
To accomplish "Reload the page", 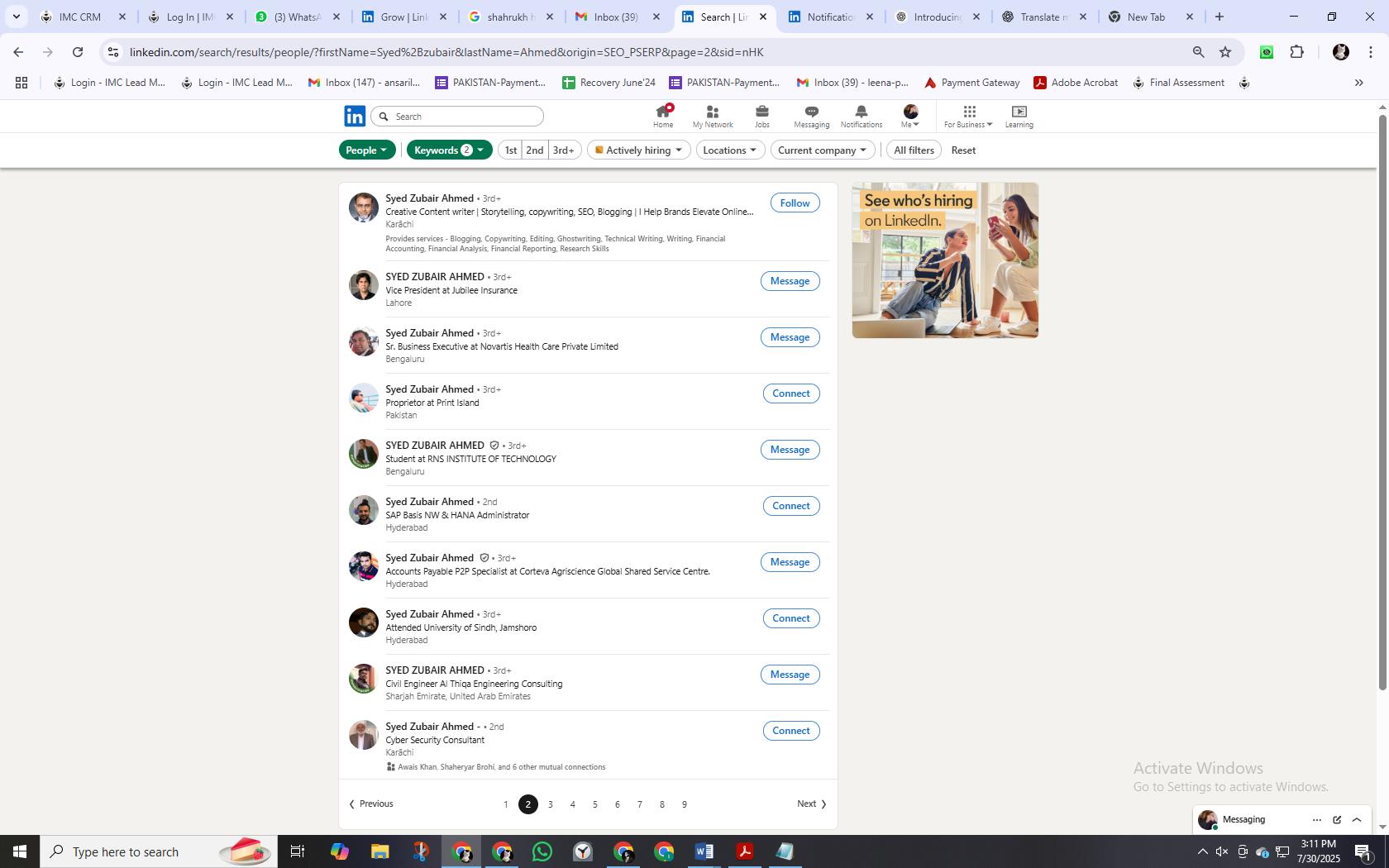I will coord(78,52).
